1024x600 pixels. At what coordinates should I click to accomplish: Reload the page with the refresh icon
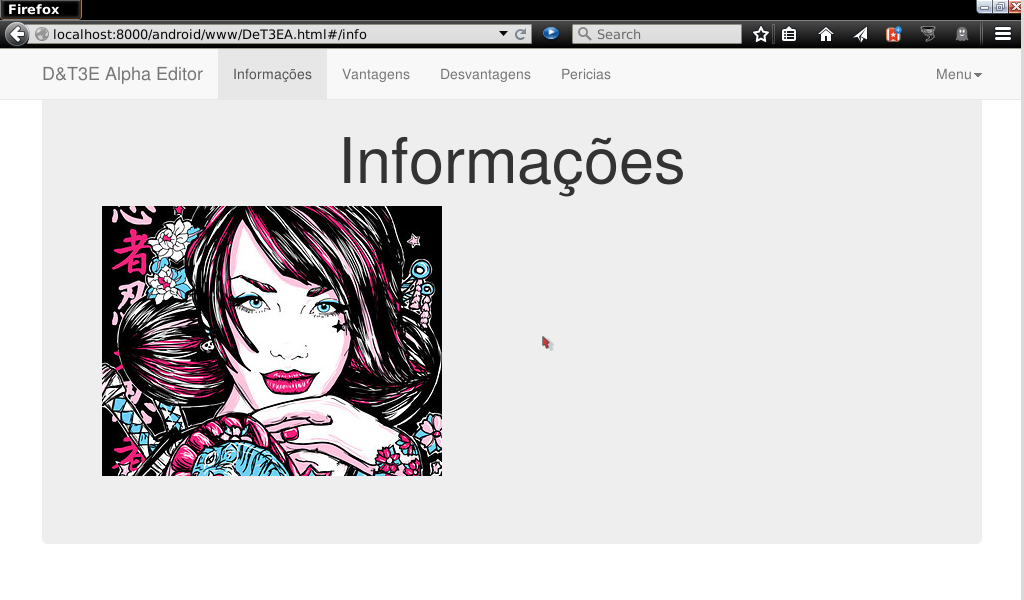521,34
